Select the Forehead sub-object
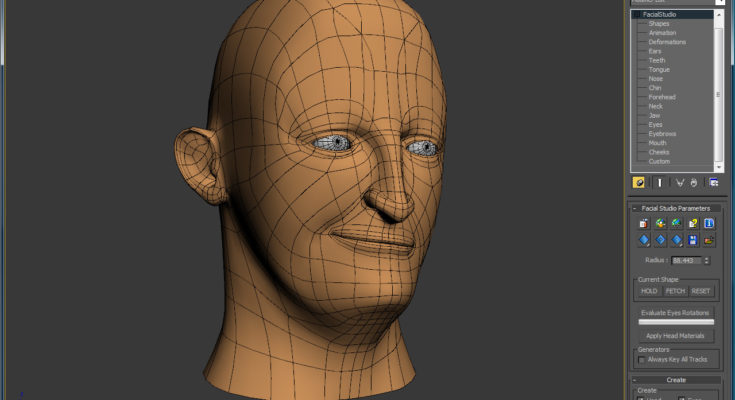Viewport: 735px width, 400px height. [x=662, y=97]
